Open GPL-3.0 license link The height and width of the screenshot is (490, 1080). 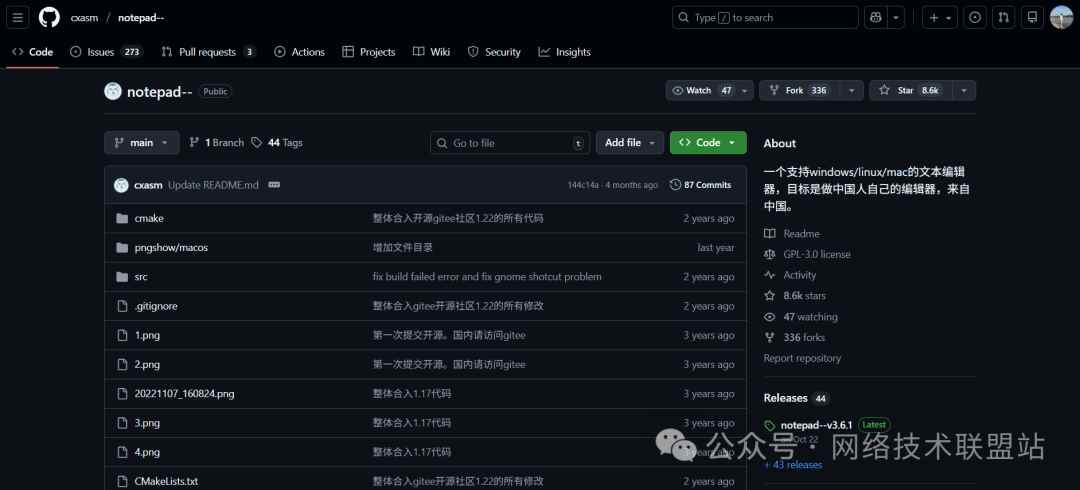pos(808,254)
